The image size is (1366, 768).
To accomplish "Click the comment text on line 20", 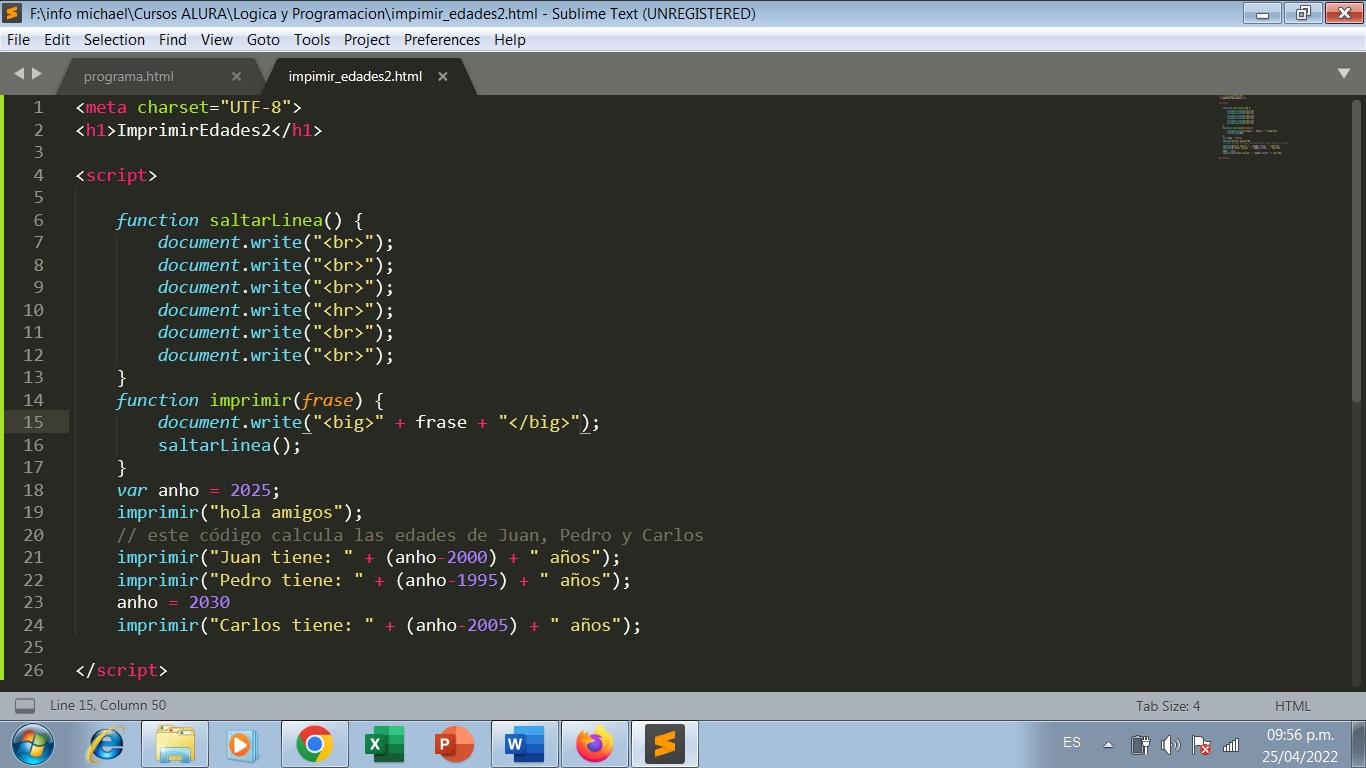I will (x=410, y=535).
